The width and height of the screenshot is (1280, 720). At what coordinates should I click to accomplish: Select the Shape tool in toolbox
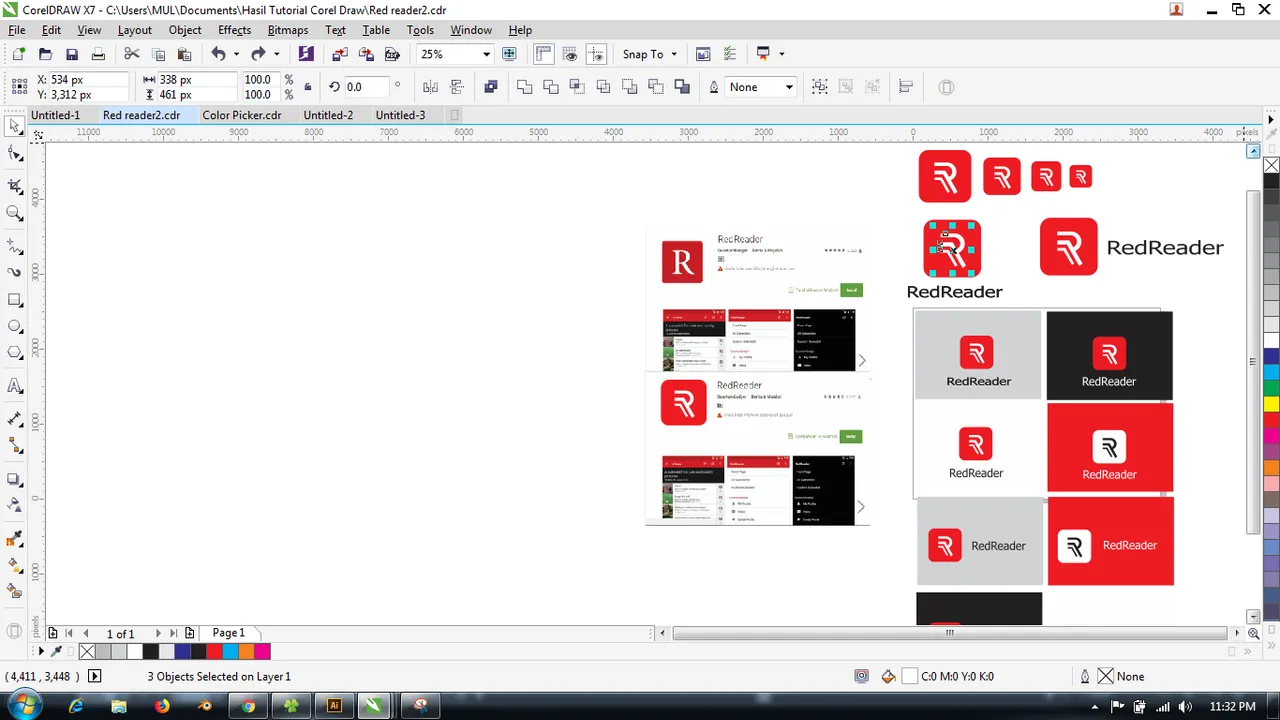click(x=15, y=155)
